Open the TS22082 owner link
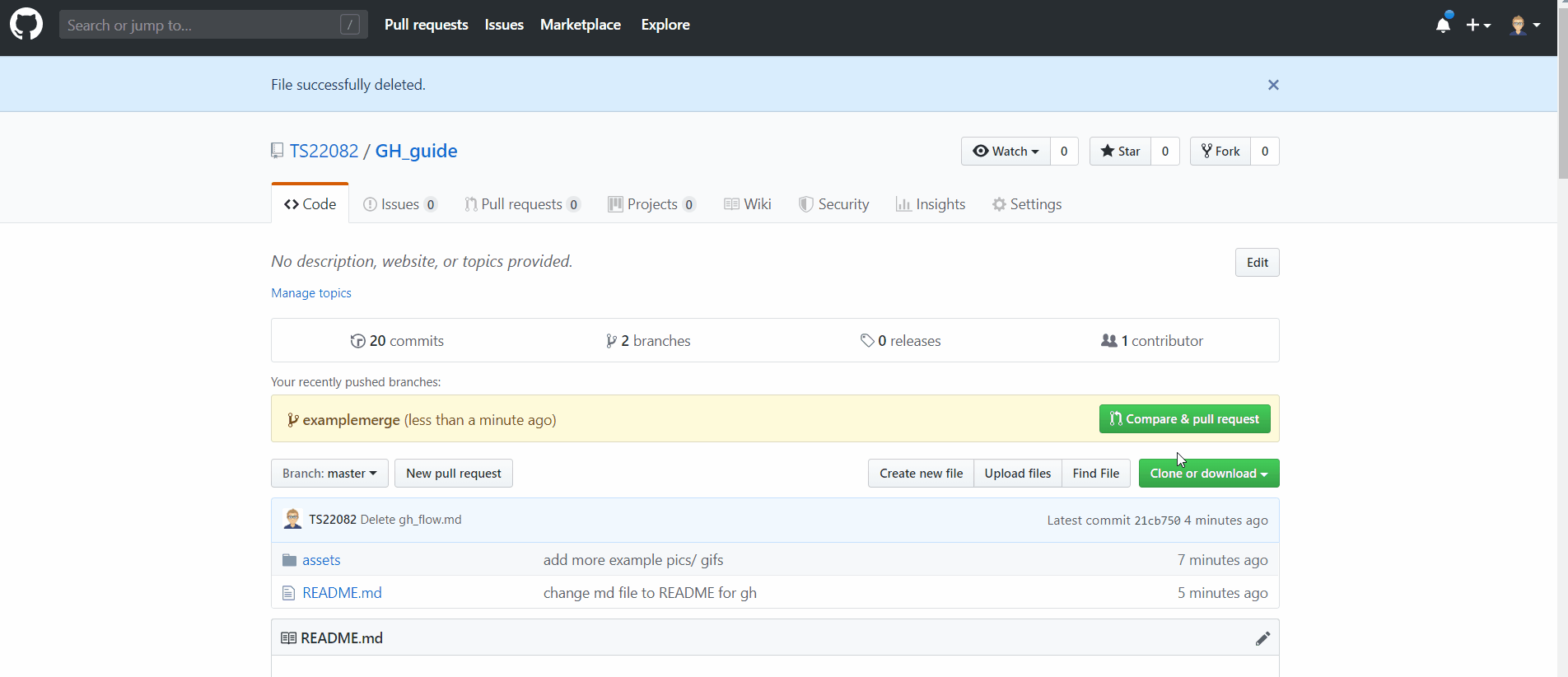The image size is (1568, 677). click(324, 151)
